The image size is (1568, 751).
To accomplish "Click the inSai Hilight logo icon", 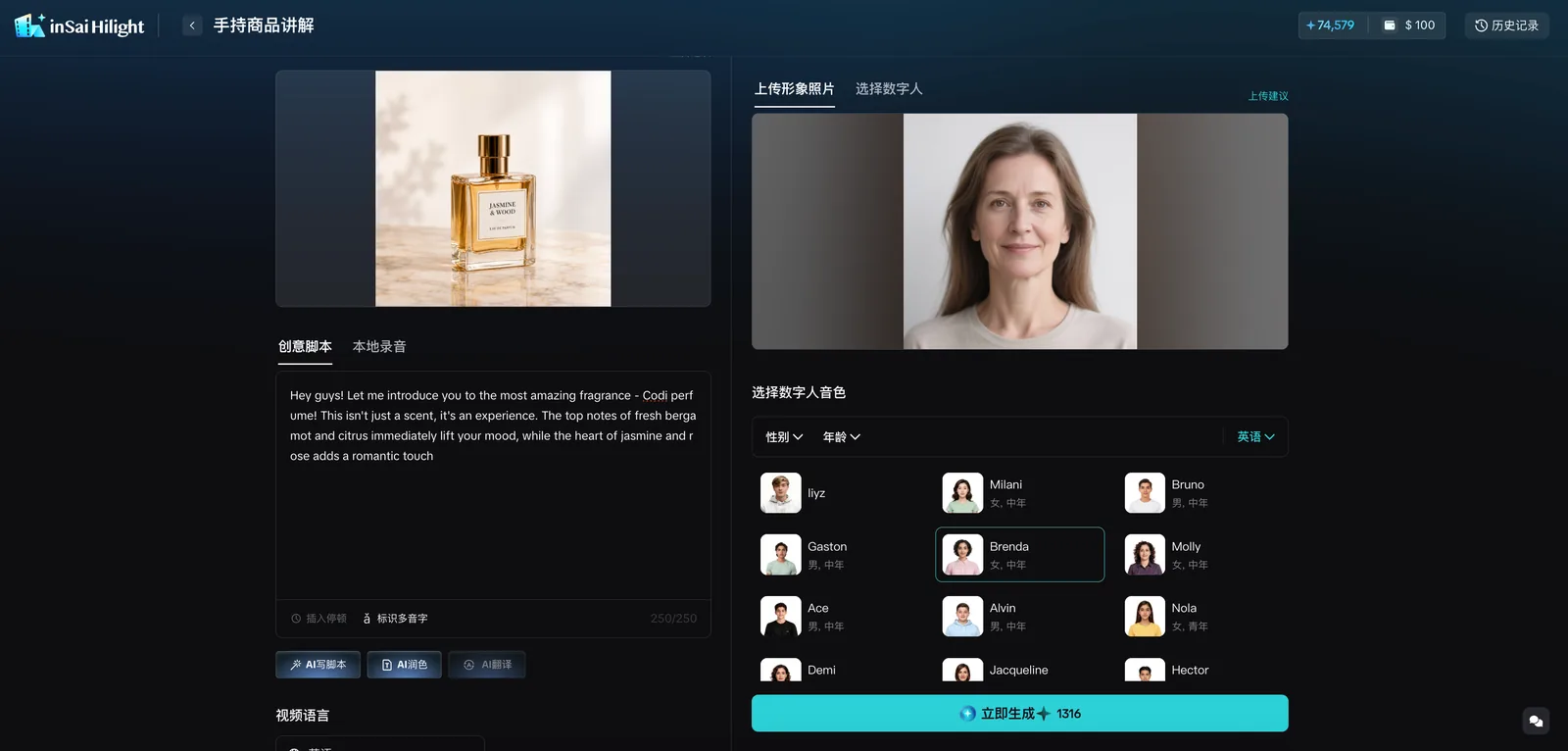I will click(29, 25).
